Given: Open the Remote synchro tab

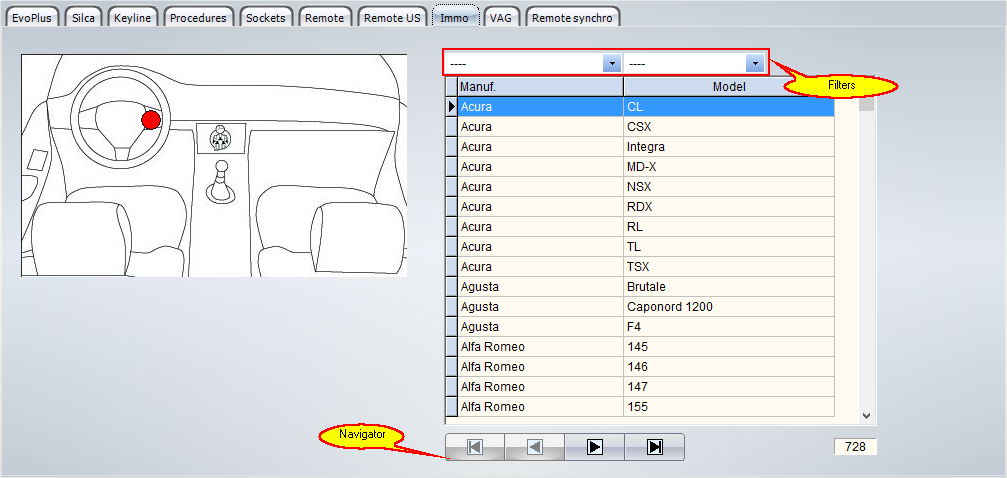Looking at the screenshot, I should click(574, 17).
